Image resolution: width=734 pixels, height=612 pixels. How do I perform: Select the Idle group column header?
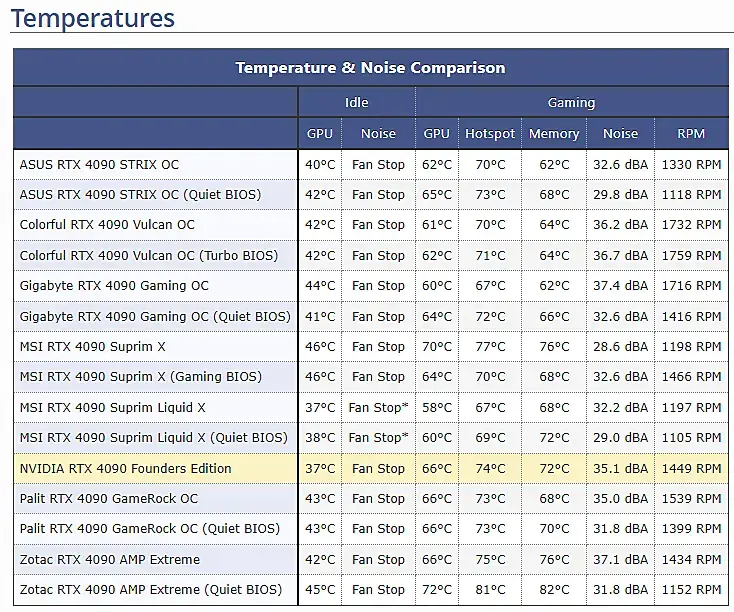point(357,102)
